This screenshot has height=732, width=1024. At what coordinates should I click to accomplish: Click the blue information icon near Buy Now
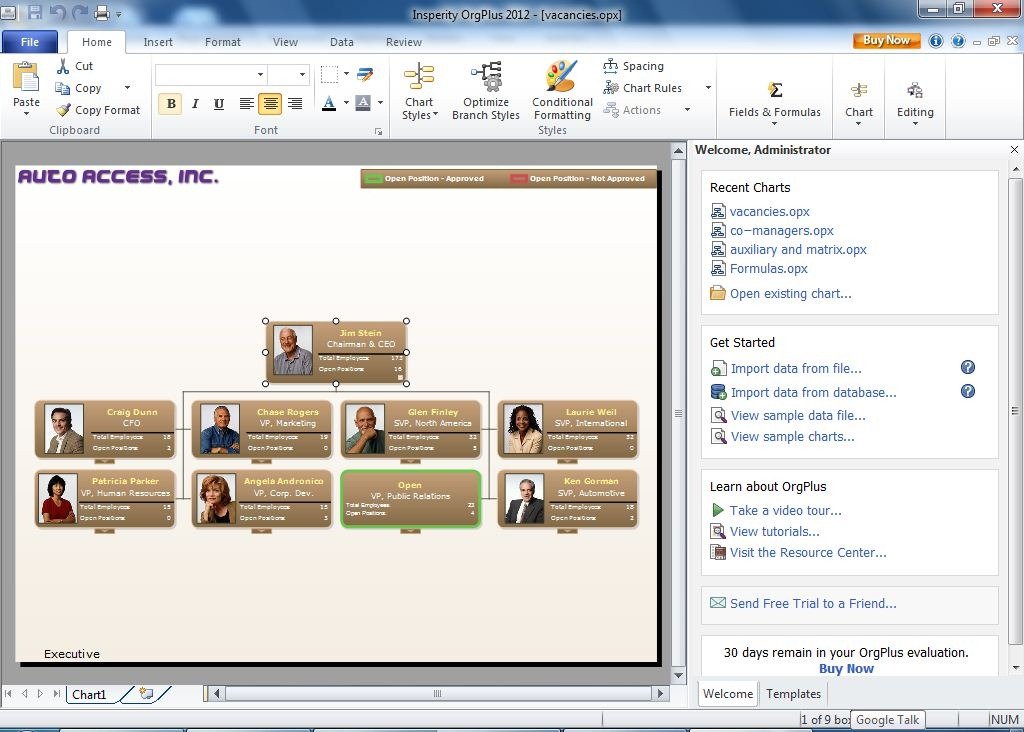pos(936,41)
